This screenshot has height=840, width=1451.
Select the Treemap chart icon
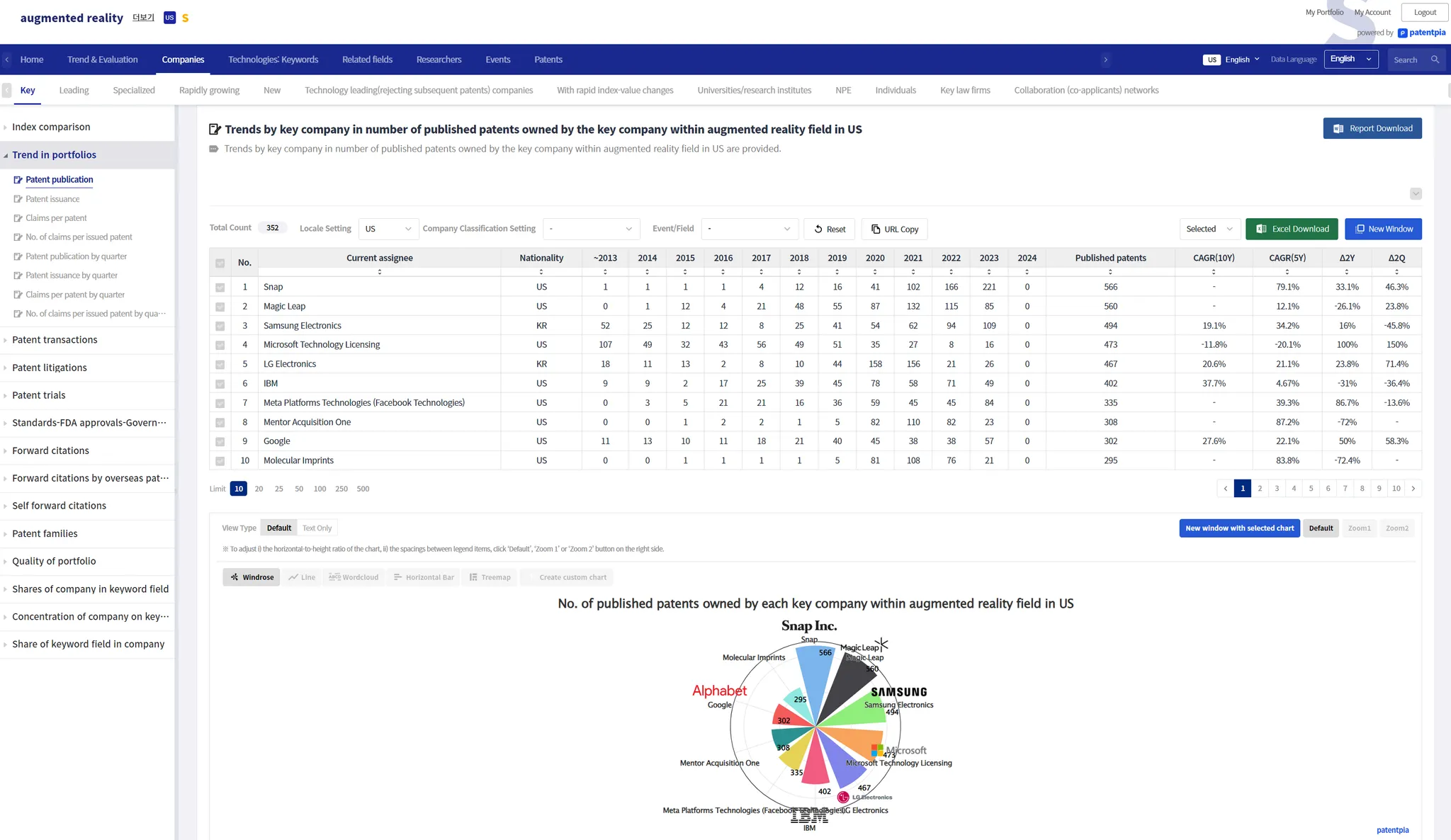[x=473, y=577]
